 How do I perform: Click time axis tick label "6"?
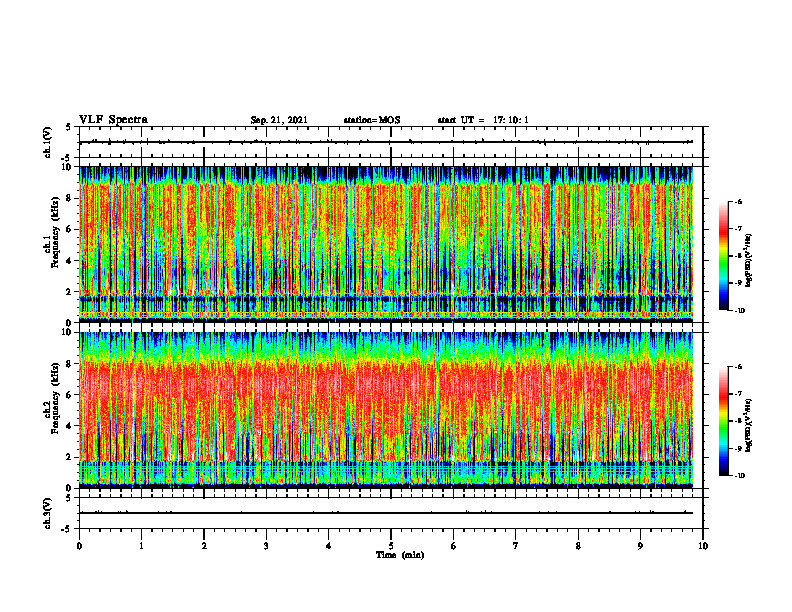(454, 546)
